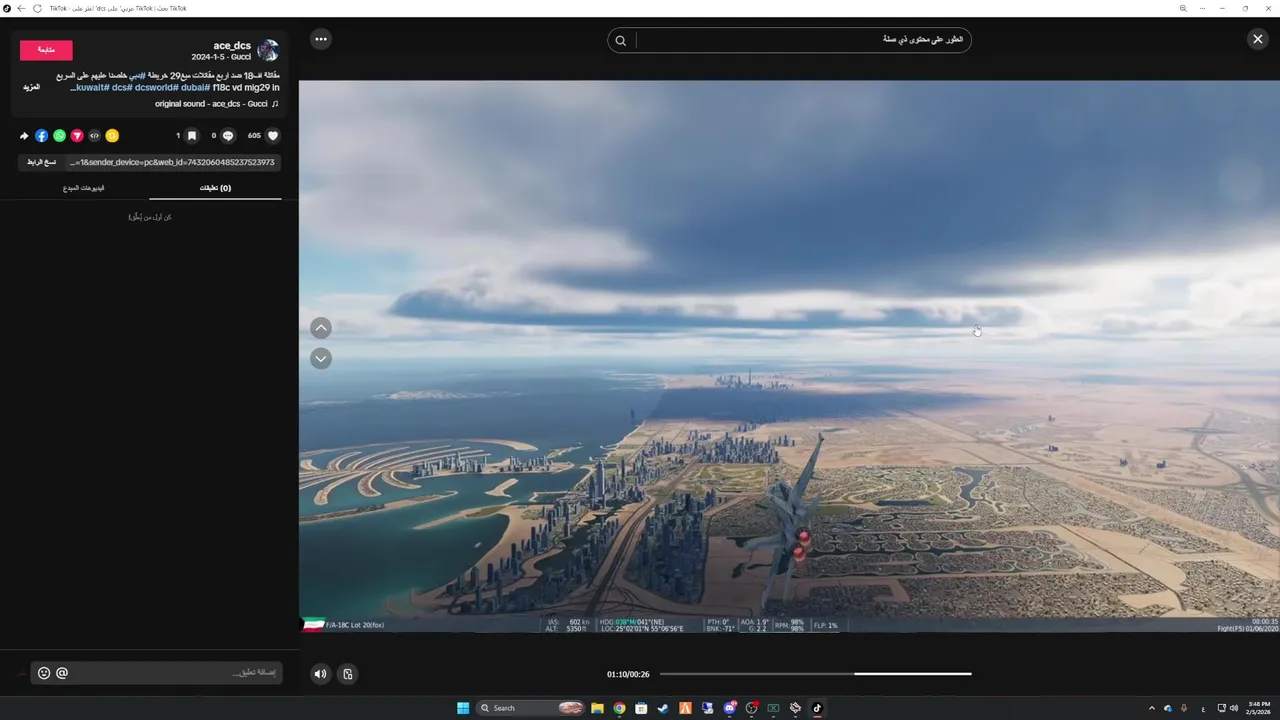Open the ace_dcs profile avatar
The width and height of the screenshot is (1280, 720).
click(268, 51)
